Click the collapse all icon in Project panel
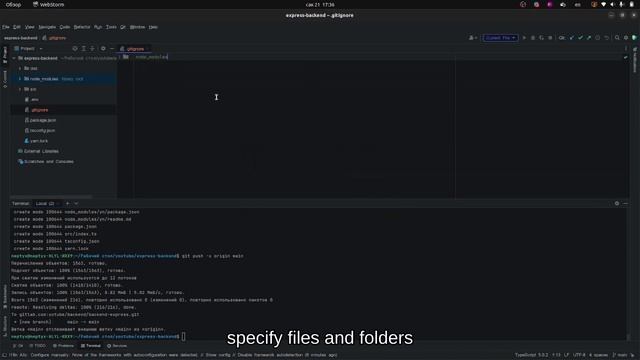The height and width of the screenshot is (360, 640). (92, 49)
